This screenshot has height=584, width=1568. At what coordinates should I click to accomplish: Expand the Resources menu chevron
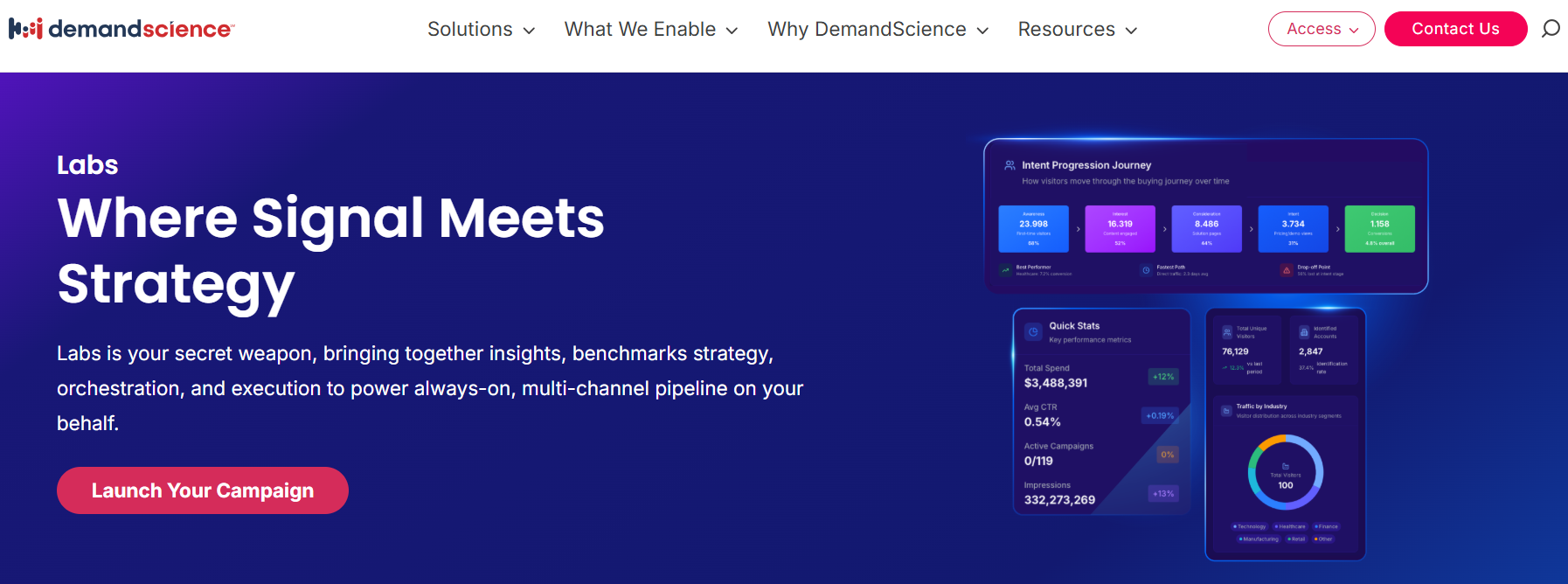coord(1131,31)
